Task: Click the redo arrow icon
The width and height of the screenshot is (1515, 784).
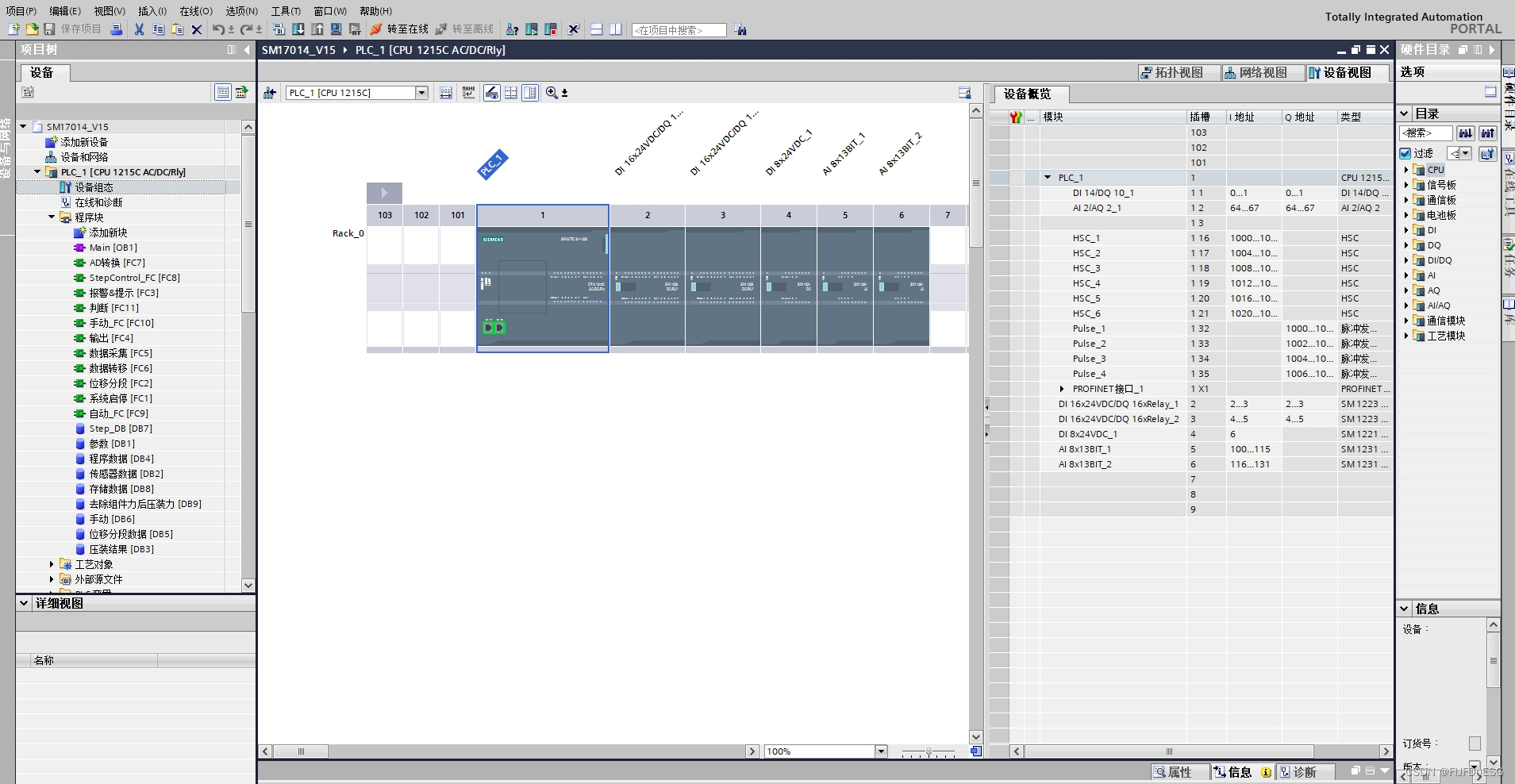Action: pos(247,29)
